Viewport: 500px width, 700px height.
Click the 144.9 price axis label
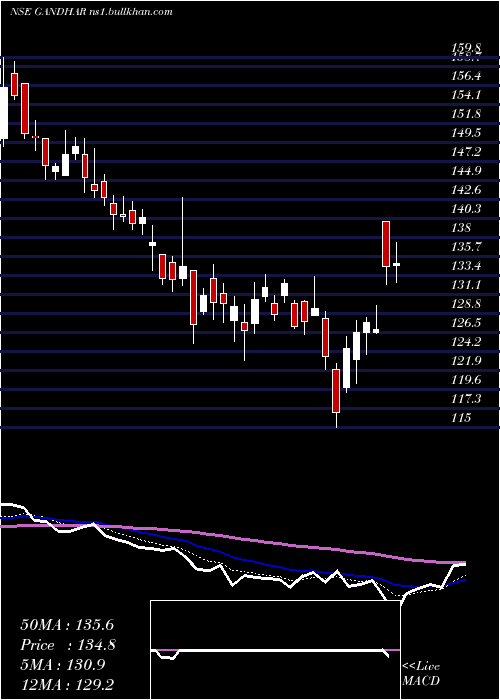click(x=466, y=171)
